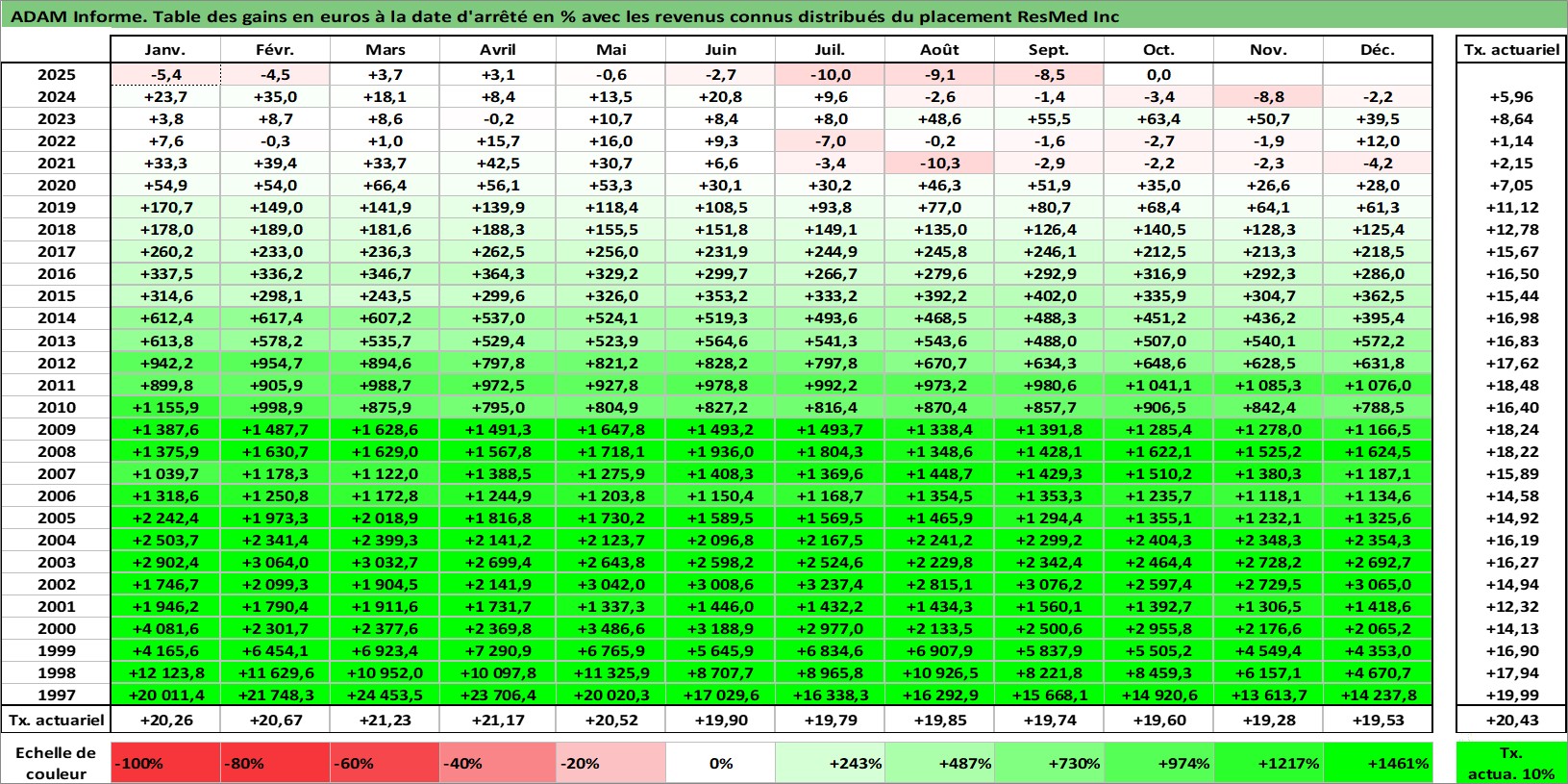Click the +18,48 actuarial rate for 2011
The width and height of the screenshot is (1568, 784).
coord(1511,385)
